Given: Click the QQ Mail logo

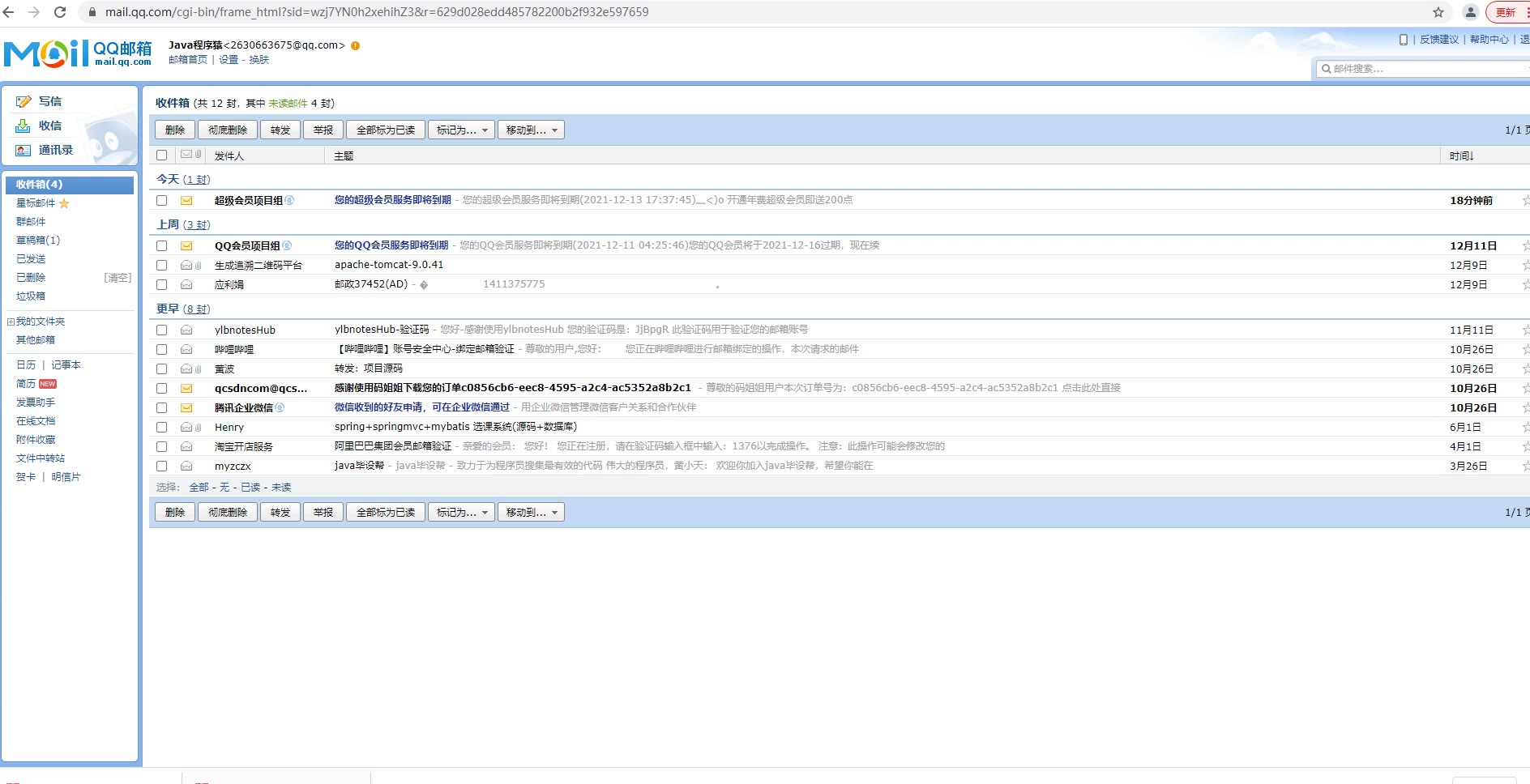Looking at the screenshot, I should [78, 53].
